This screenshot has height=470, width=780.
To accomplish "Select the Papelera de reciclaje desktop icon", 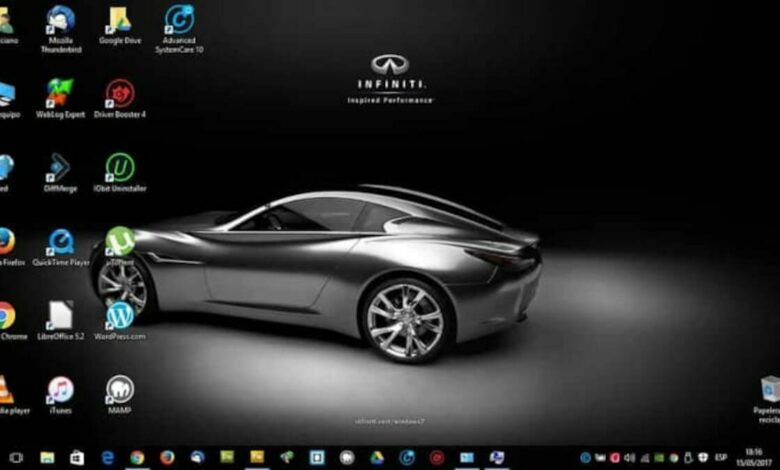I will click(769, 400).
